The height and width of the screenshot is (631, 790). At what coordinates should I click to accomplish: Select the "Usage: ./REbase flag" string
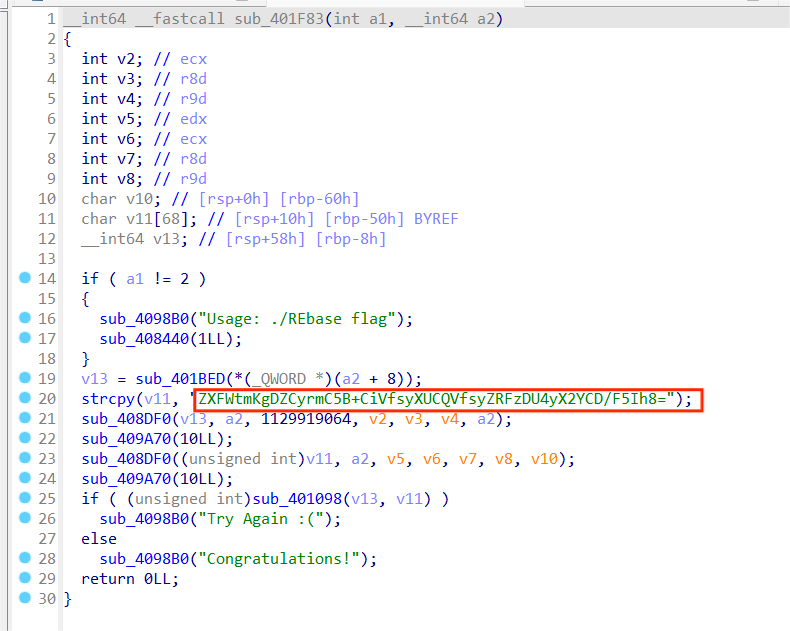(x=298, y=319)
